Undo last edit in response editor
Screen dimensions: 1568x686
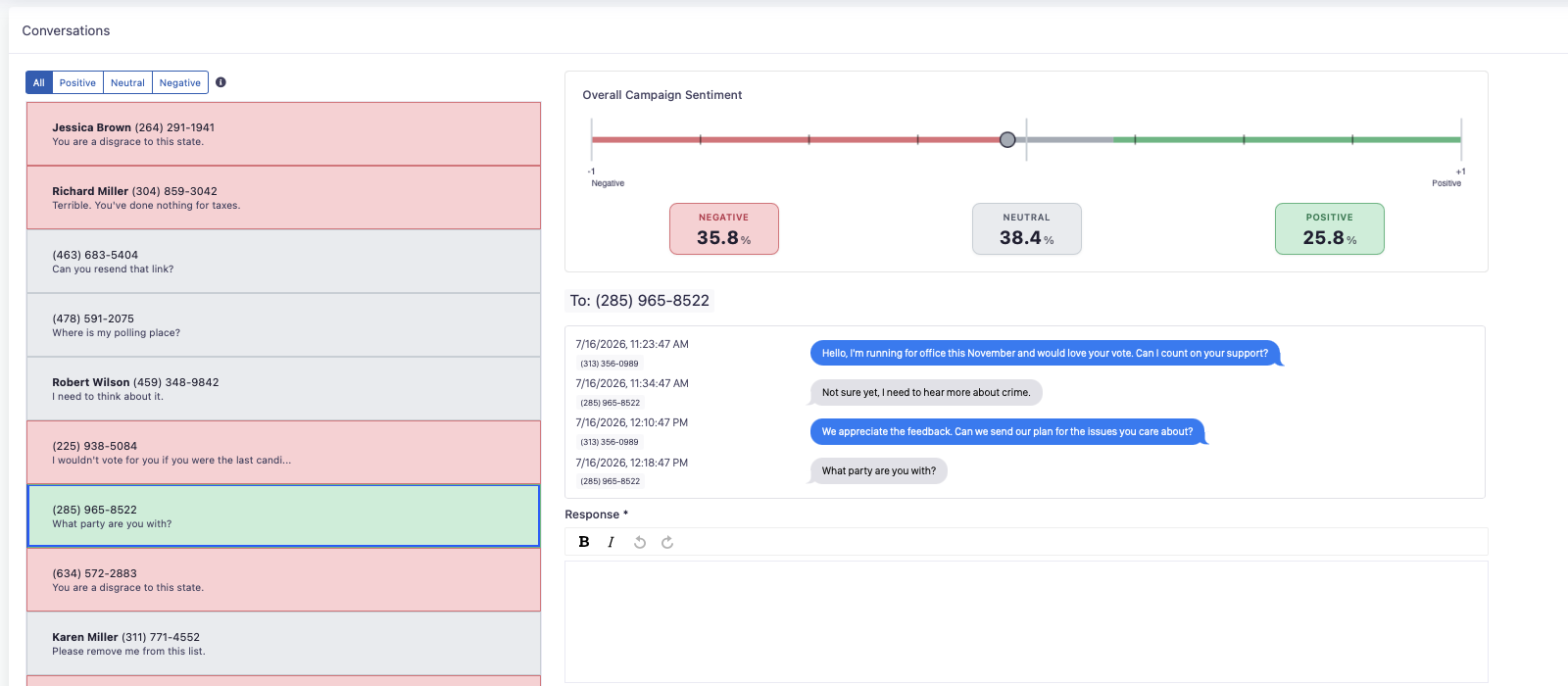[640, 542]
